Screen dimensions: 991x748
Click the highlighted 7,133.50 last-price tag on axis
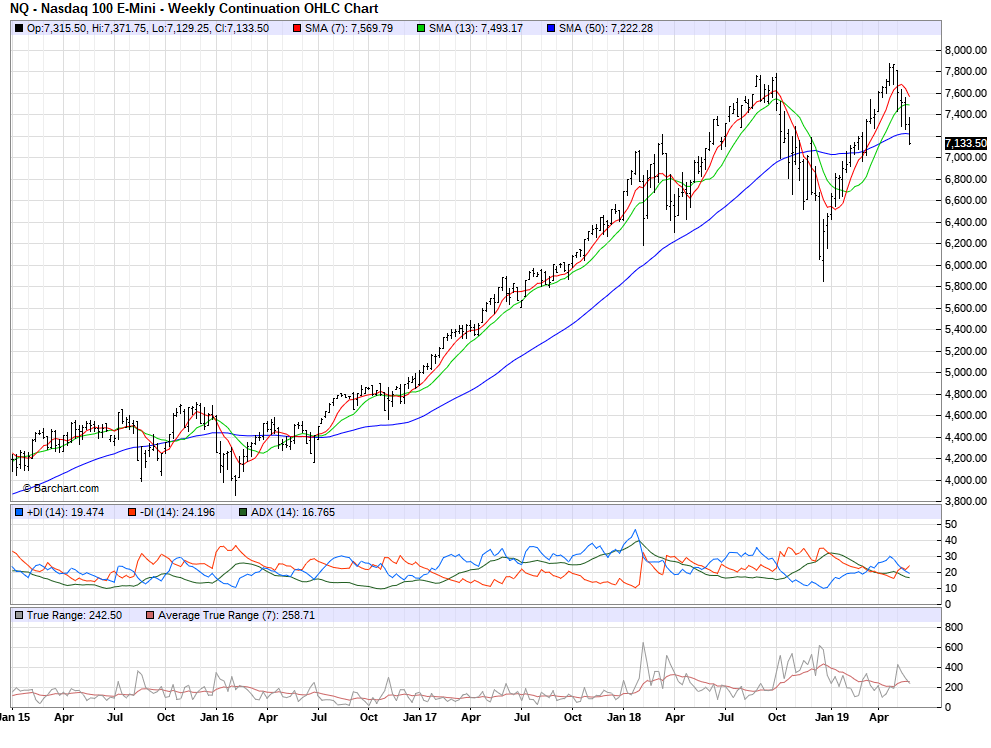click(x=966, y=143)
